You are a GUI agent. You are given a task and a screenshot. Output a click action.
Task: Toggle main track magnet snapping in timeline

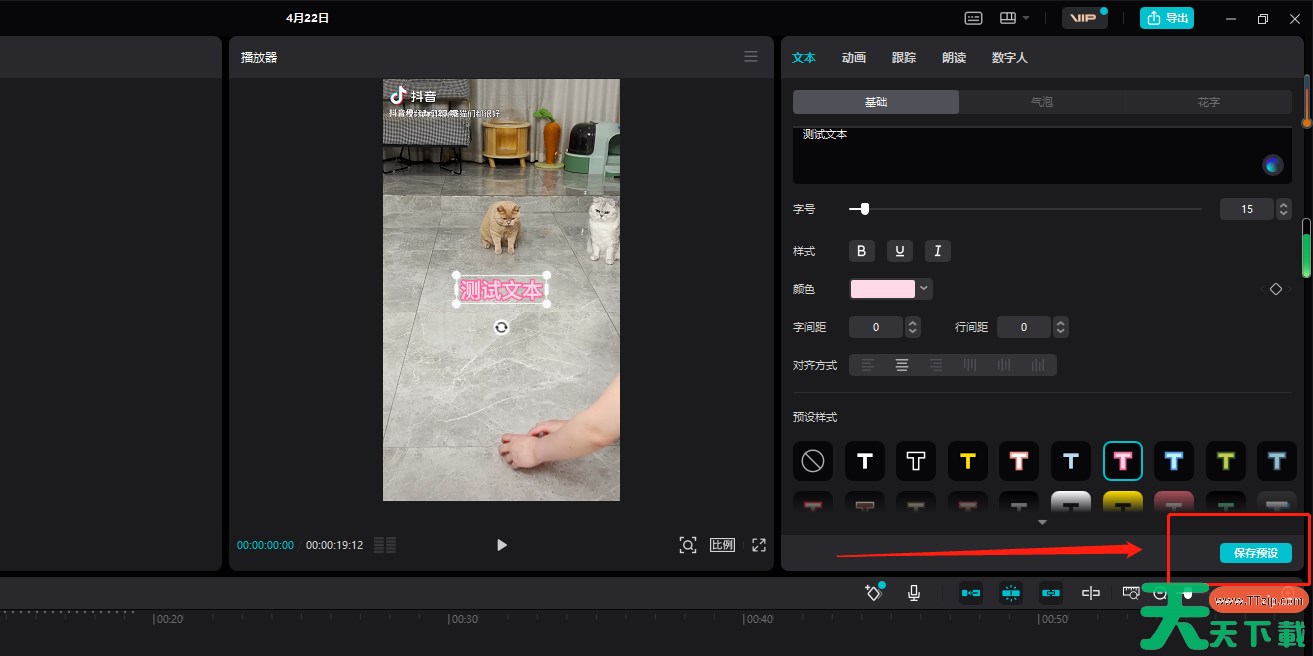970,593
